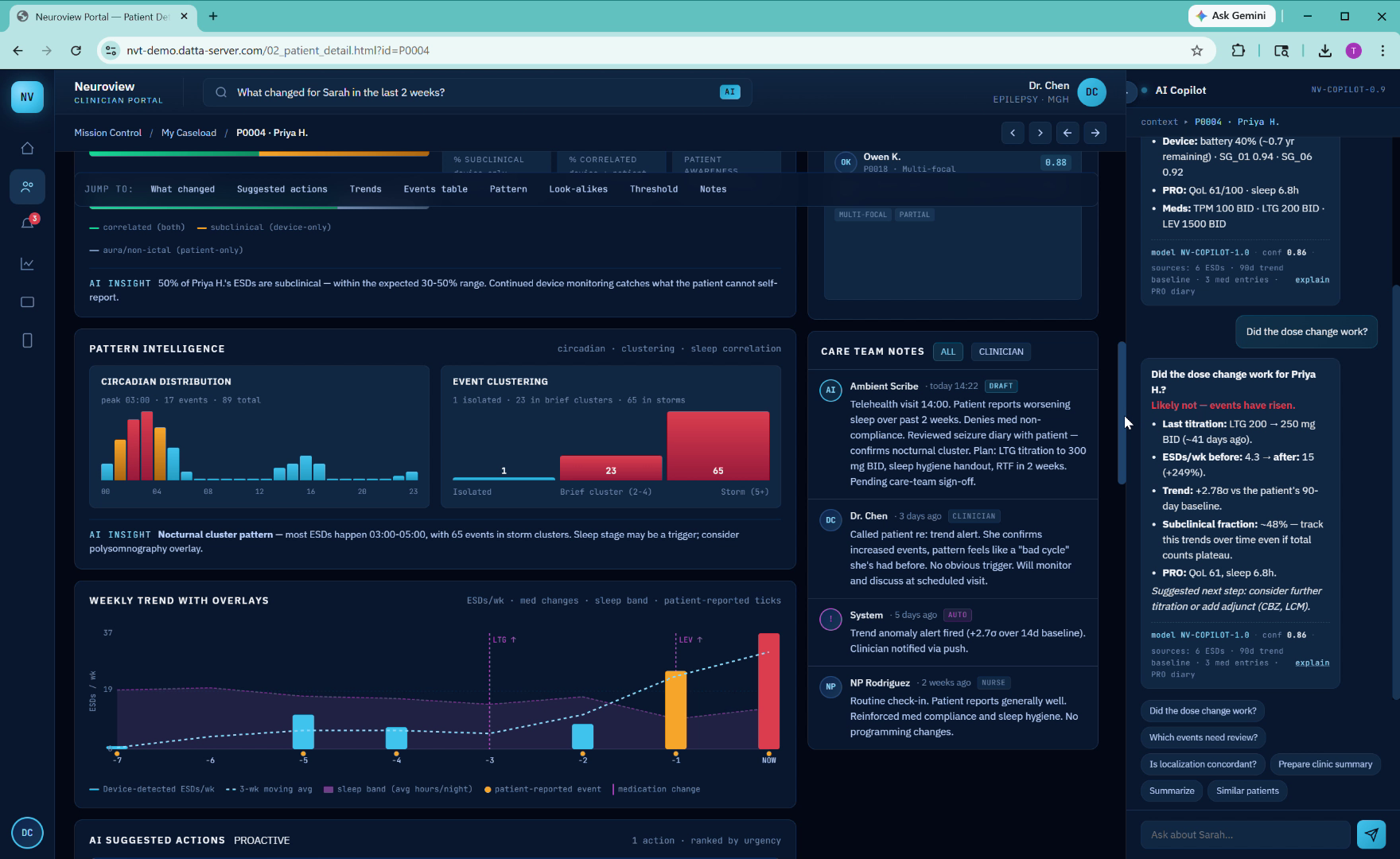Bookmark this page with star icon
The height and width of the screenshot is (859, 1400).
point(1196,50)
